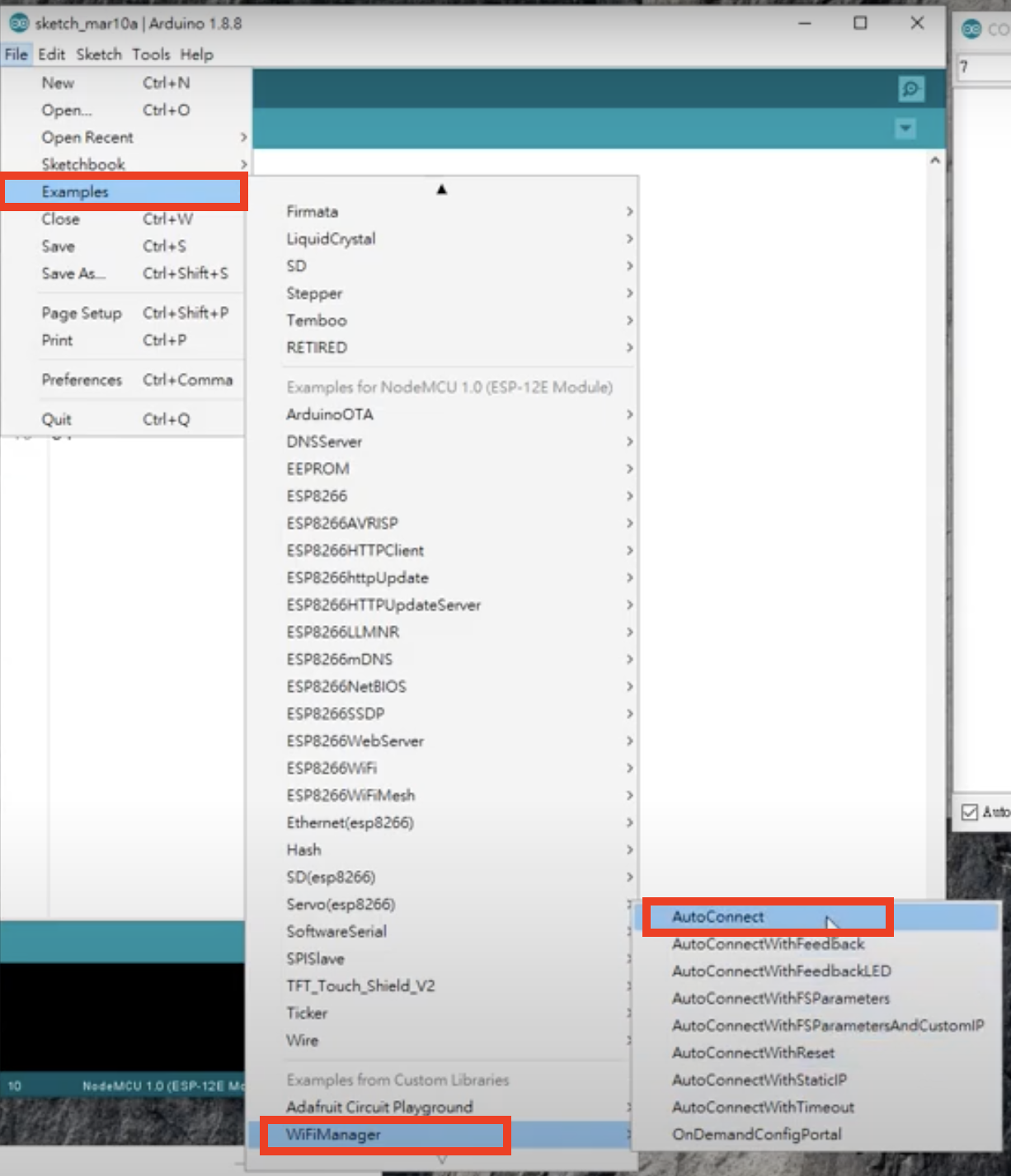Expand the Sketchbook submenu

(83, 163)
